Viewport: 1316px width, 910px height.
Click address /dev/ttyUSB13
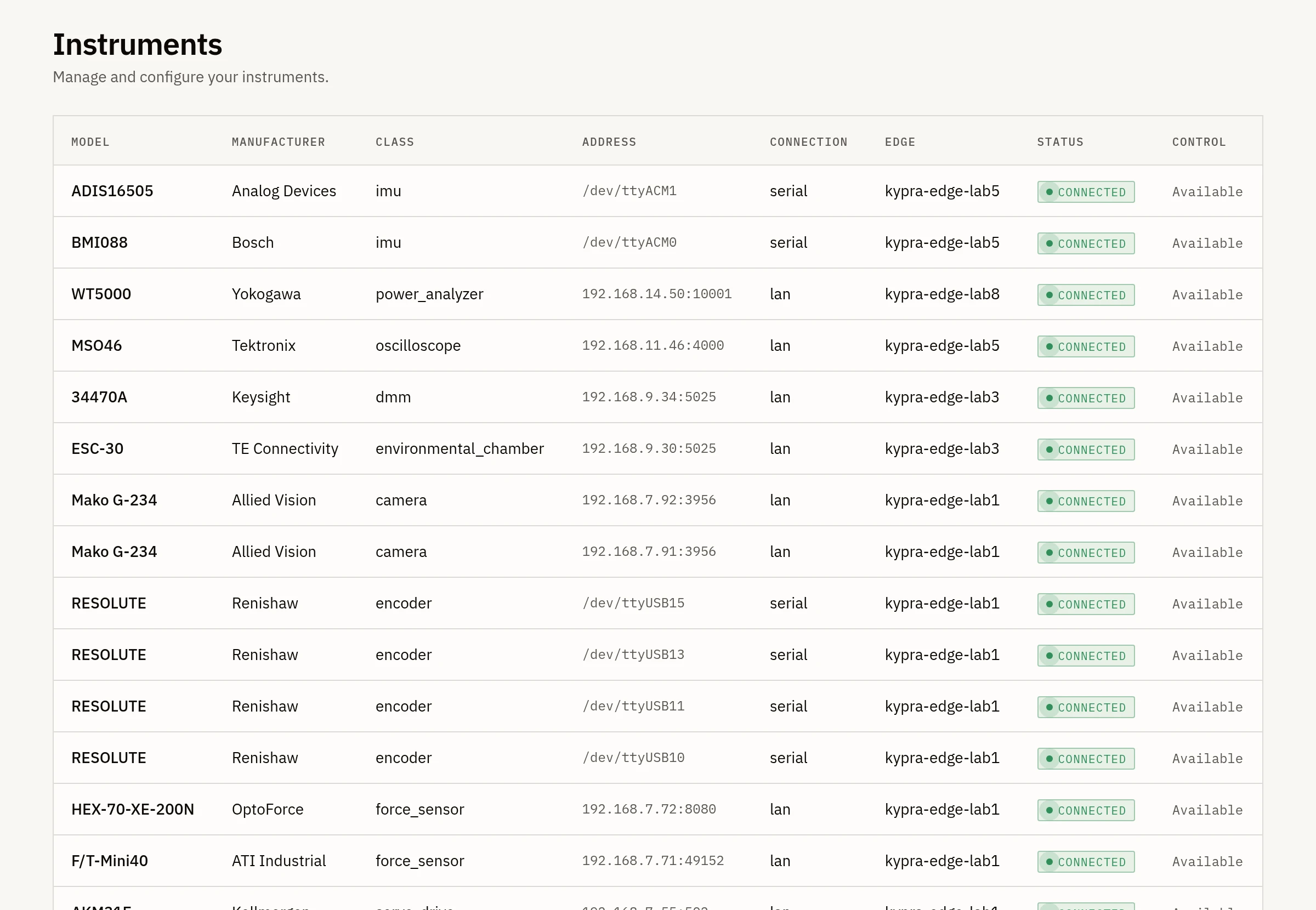pos(633,655)
